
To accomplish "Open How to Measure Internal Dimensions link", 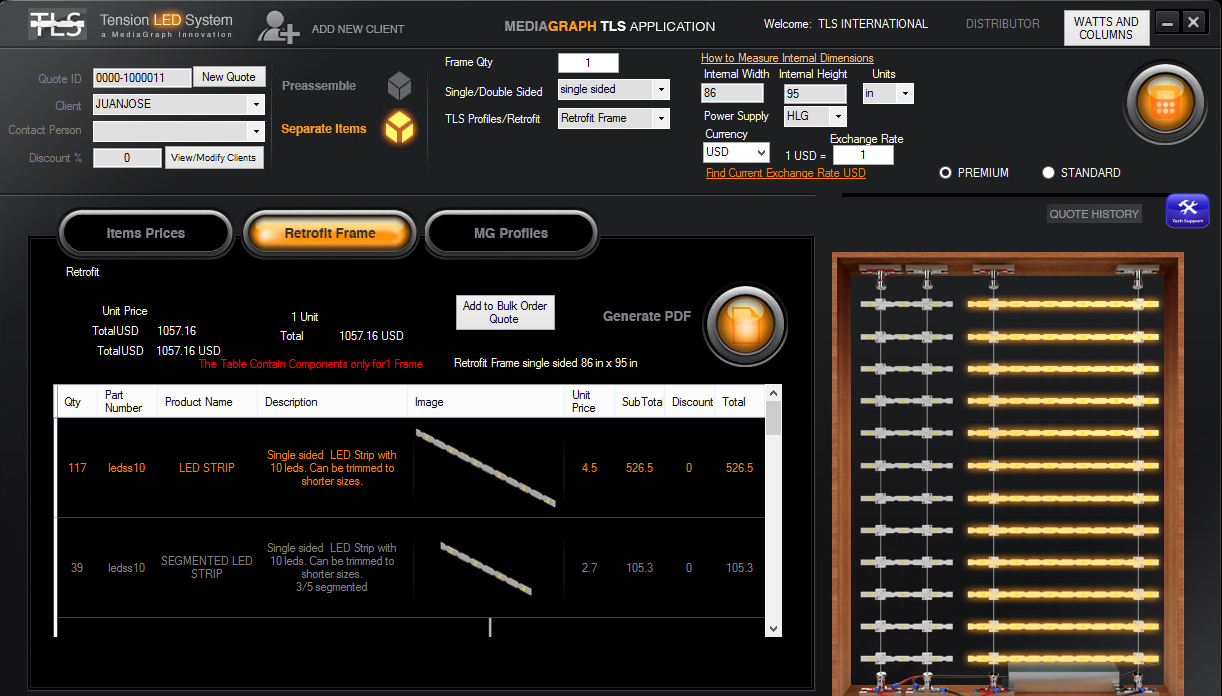I will pos(787,58).
